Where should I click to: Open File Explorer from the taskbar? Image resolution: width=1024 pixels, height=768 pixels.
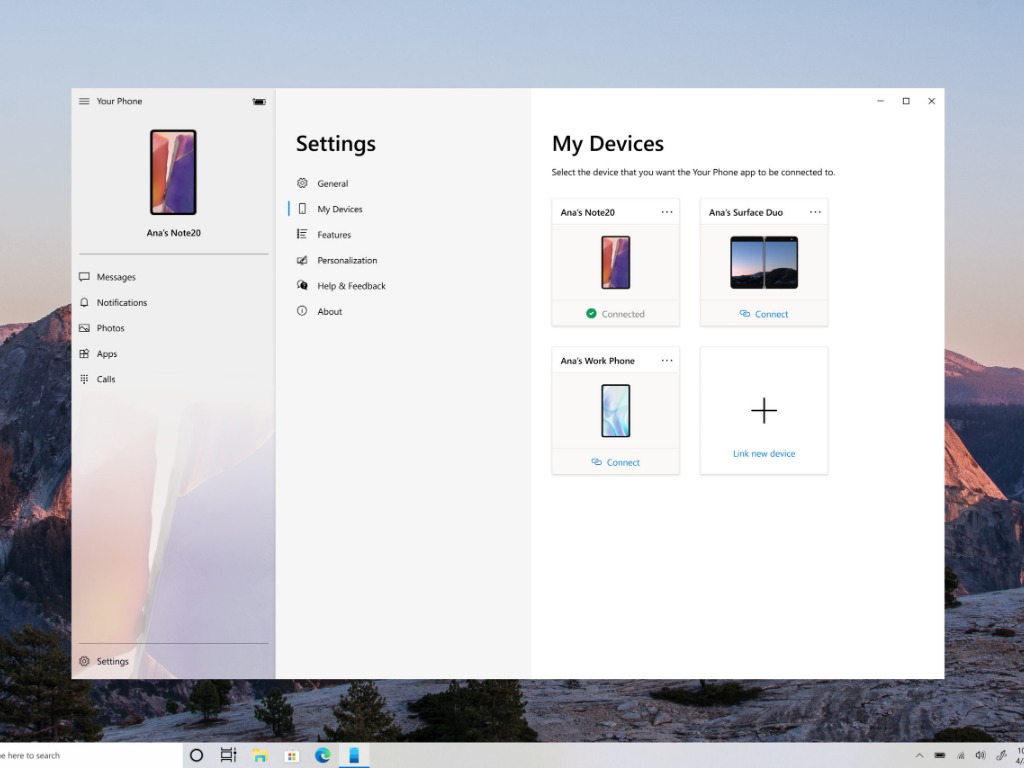[x=260, y=756]
